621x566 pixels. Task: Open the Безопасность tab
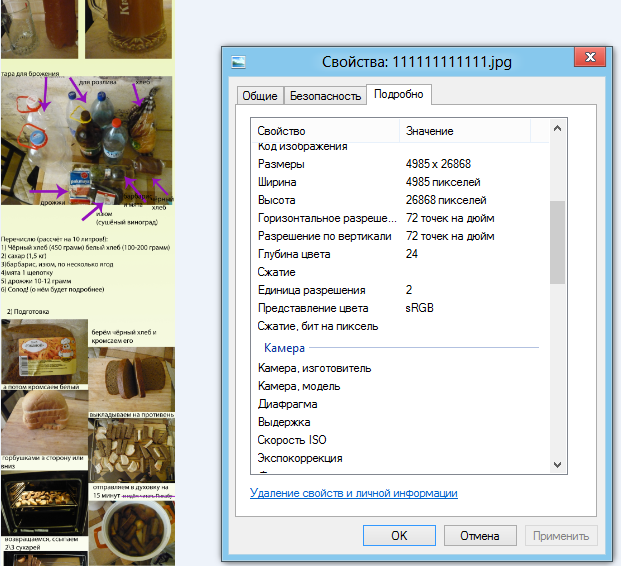tap(325, 96)
